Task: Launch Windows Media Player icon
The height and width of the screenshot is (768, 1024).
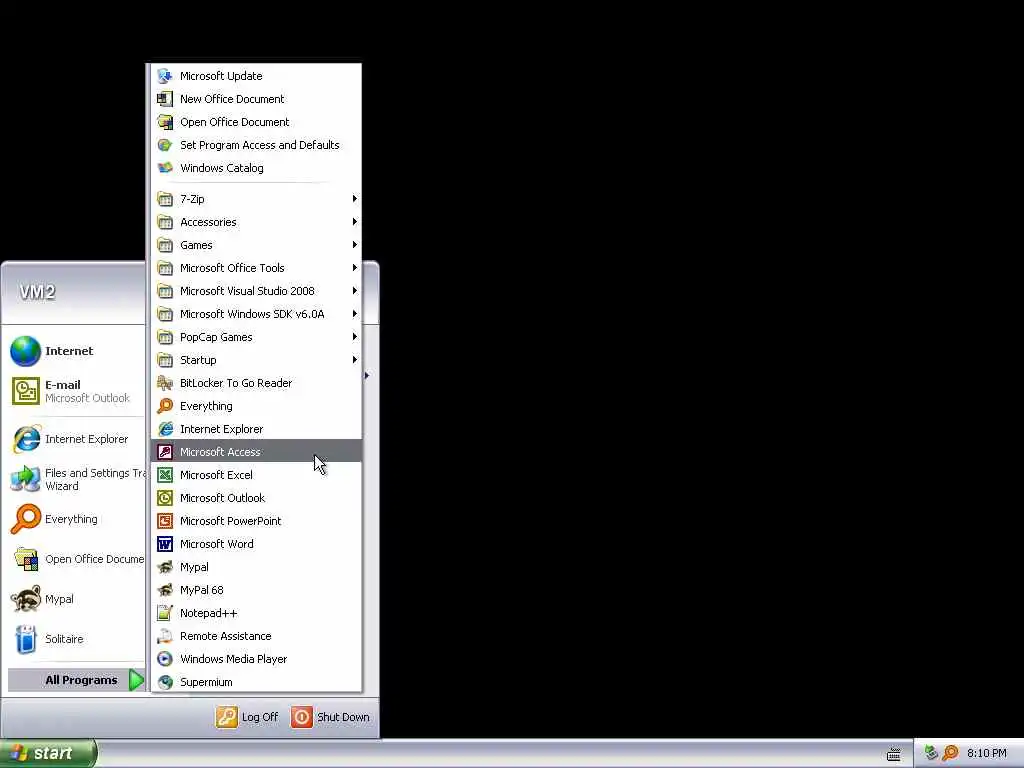Action: coord(165,659)
